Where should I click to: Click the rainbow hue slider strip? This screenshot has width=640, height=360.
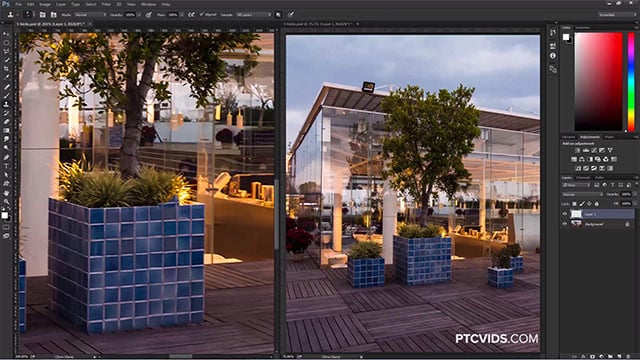click(631, 82)
